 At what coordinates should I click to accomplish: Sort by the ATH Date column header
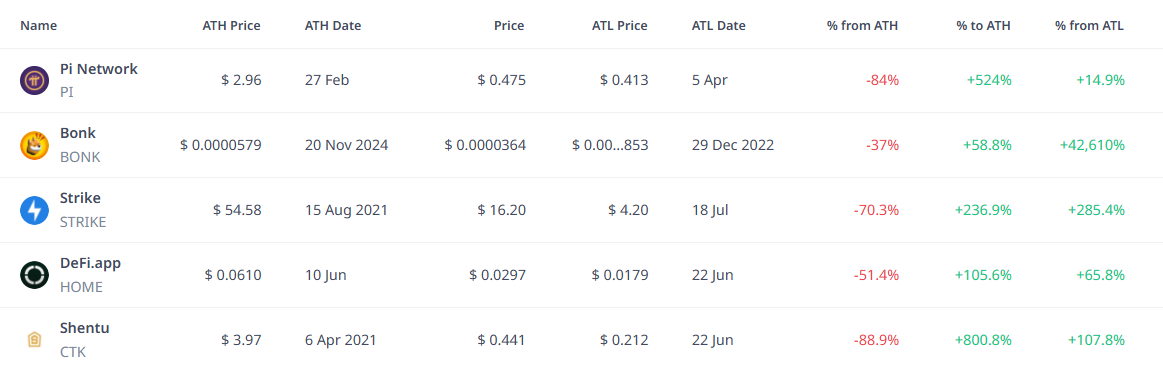pyautogui.click(x=333, y=25)
